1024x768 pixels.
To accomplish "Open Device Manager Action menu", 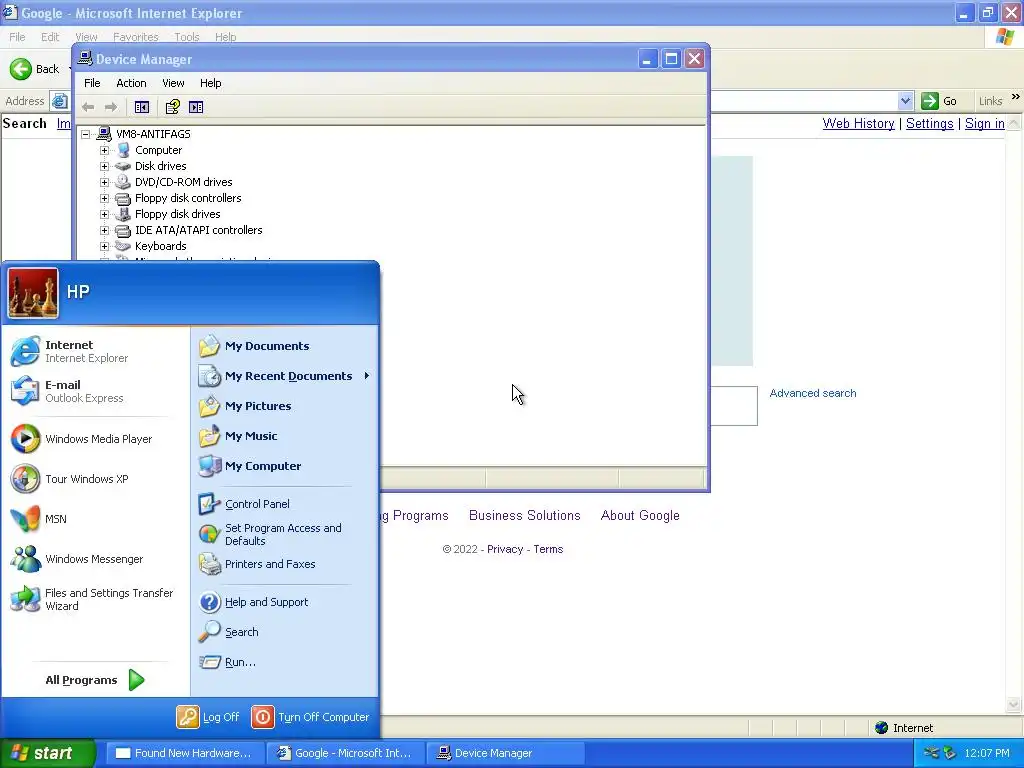I will [131, 83].
